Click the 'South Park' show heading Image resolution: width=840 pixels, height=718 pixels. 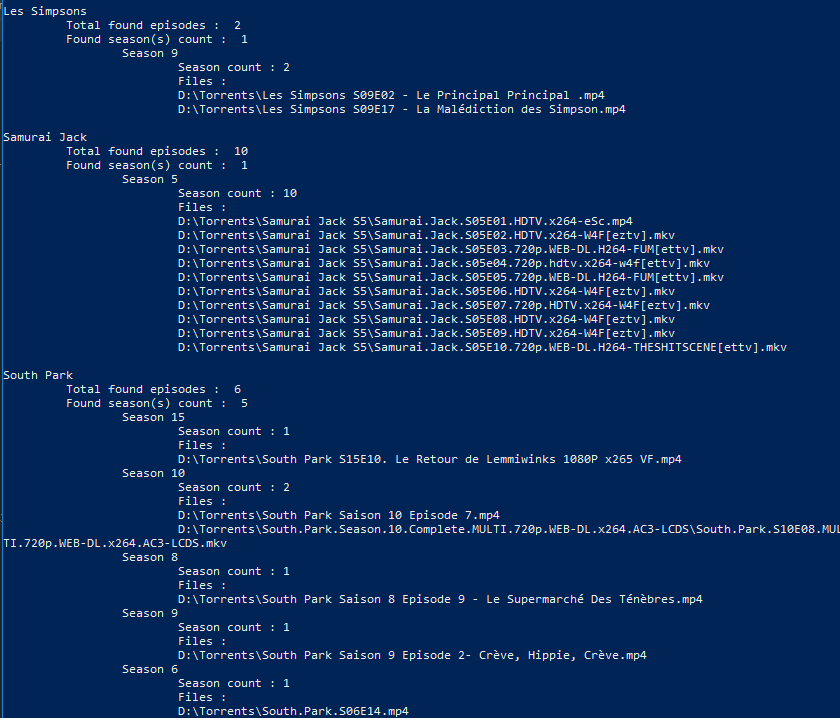point(38,375)
